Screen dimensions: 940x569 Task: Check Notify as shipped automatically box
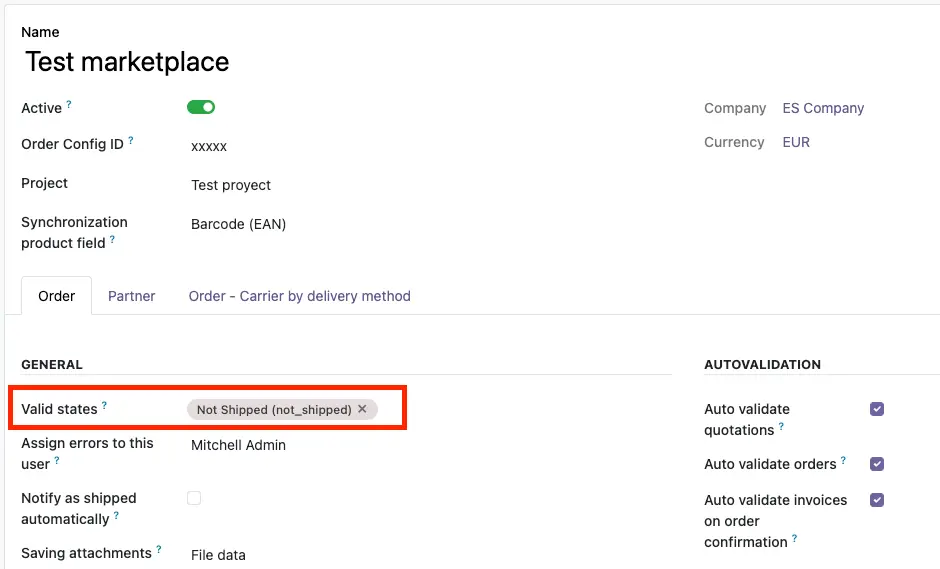tap(194, 498)
